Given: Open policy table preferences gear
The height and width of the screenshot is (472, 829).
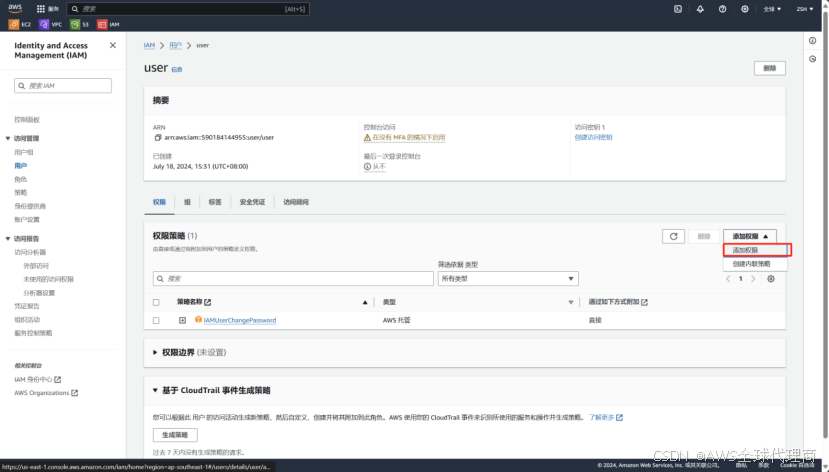Looking at the screenshot, I should coord(771,279).
